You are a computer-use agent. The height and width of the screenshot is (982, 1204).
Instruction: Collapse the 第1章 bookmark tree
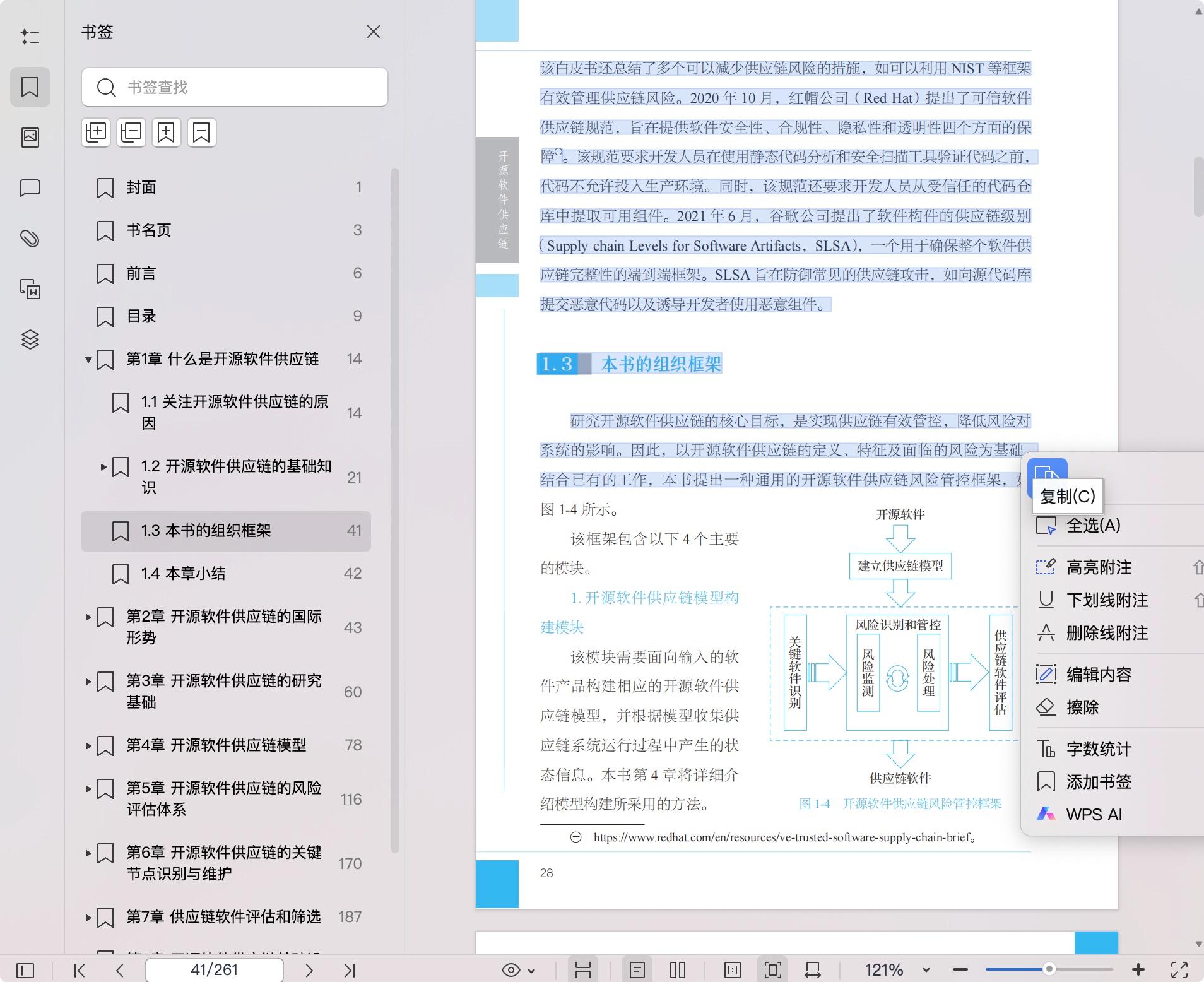coord(88,360)
